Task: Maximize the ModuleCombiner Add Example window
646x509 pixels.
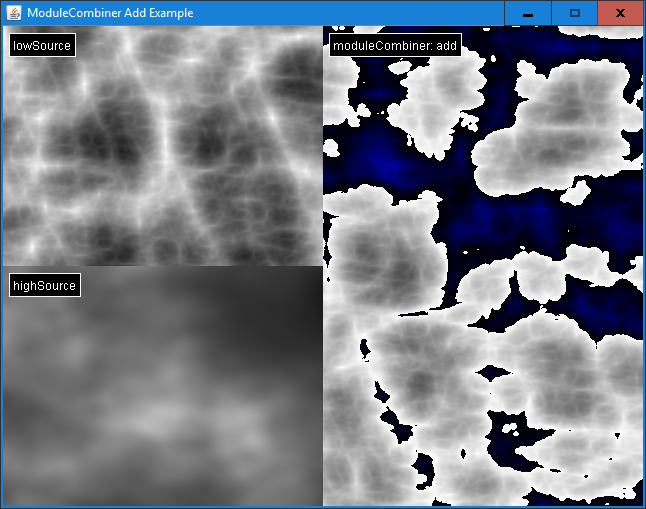Action: pos(574,13)
